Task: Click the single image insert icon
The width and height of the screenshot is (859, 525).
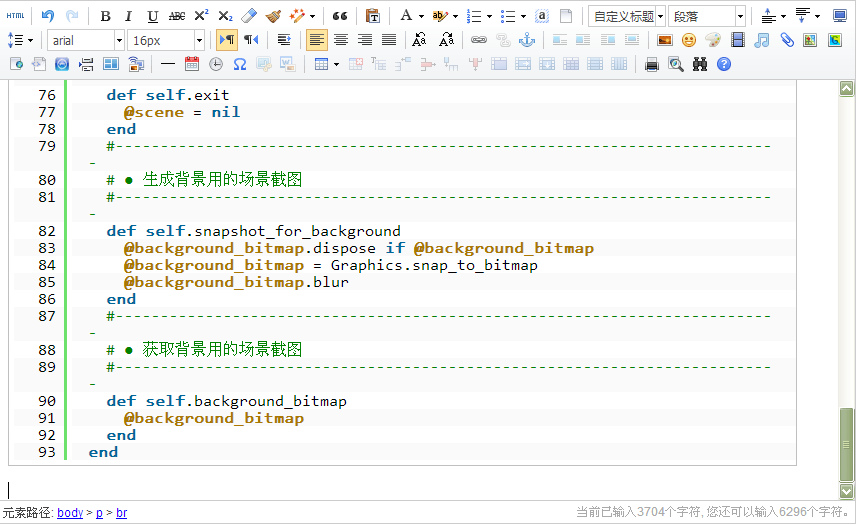Action: point(665,40)
